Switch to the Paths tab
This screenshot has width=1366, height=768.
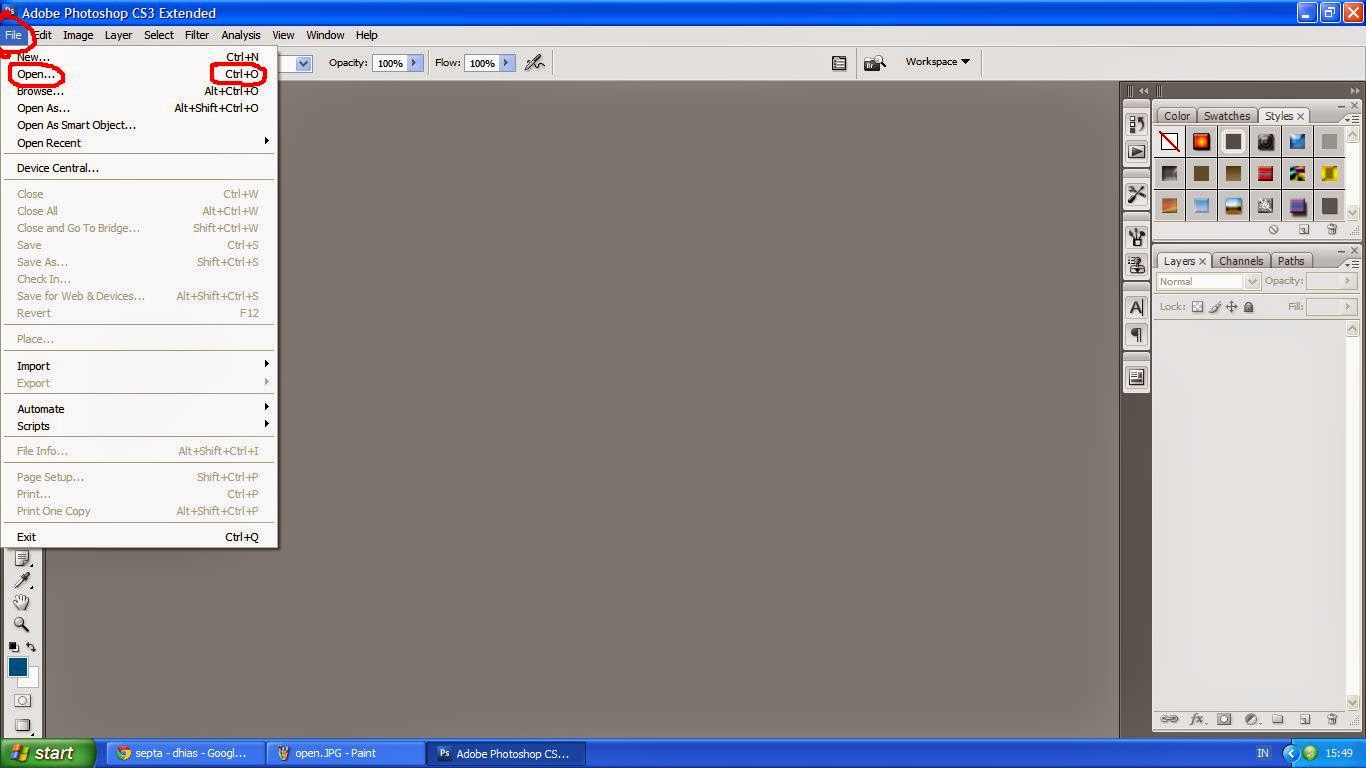tap(1291, 261)
